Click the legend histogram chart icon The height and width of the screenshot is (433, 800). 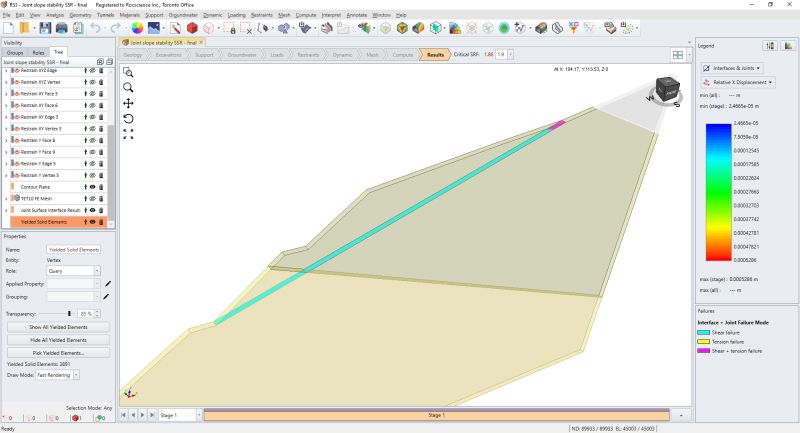[788, 46]
